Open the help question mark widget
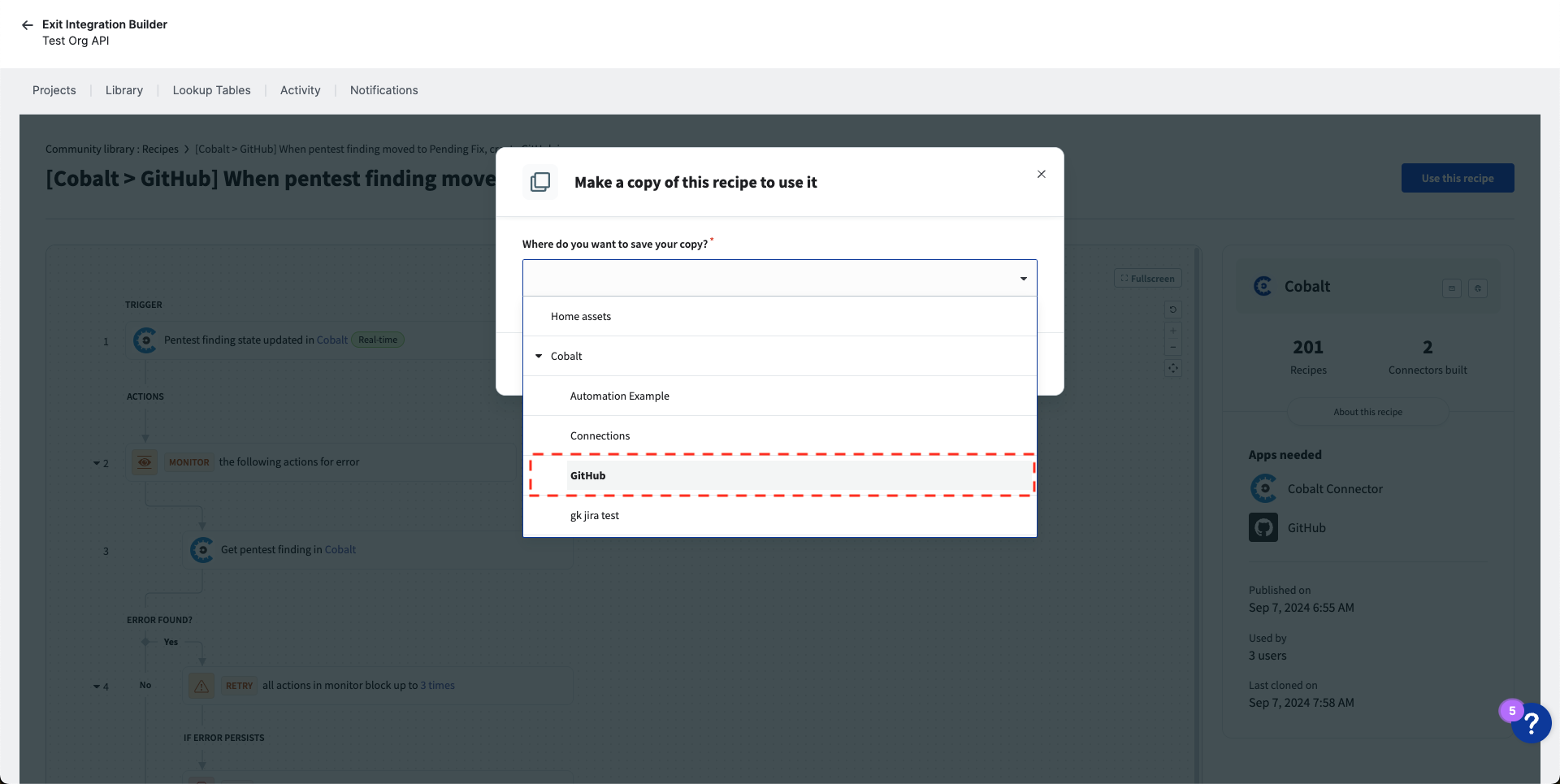 pos(1531,722)
